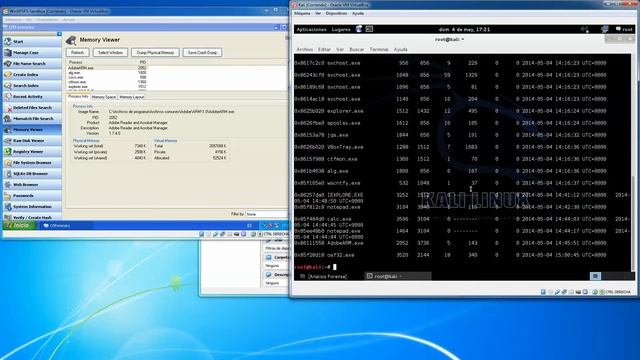Open System Information module
The image size is (640, 360).
[x=32, y=207]
